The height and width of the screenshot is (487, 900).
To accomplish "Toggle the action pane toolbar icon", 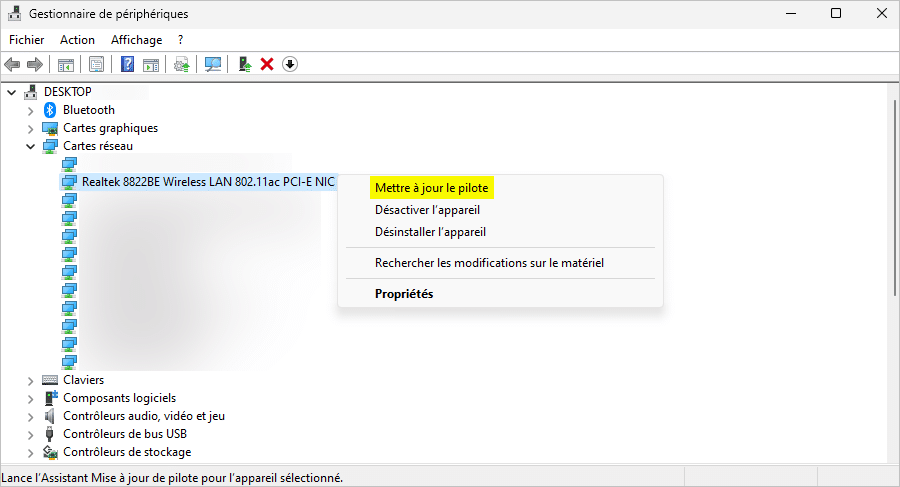I will tap(151, 64).
